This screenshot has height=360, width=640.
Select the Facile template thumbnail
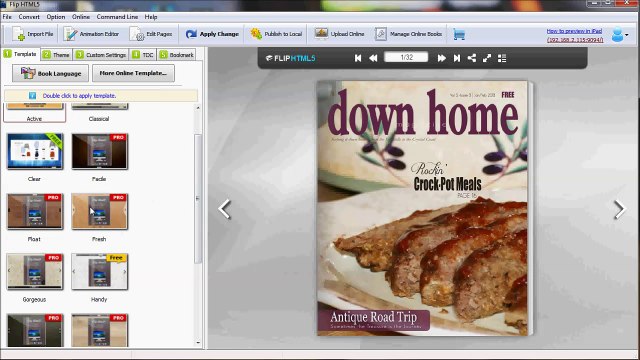pyautogui.click(x=100, y=151)
